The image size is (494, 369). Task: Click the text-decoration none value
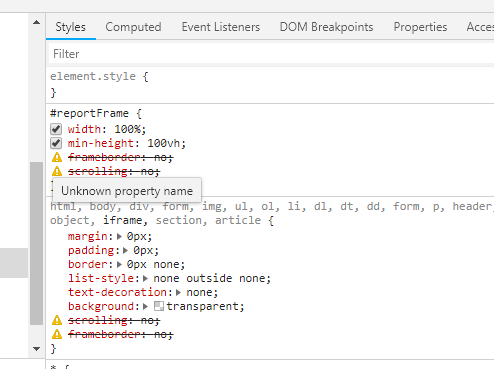(199, 292)
